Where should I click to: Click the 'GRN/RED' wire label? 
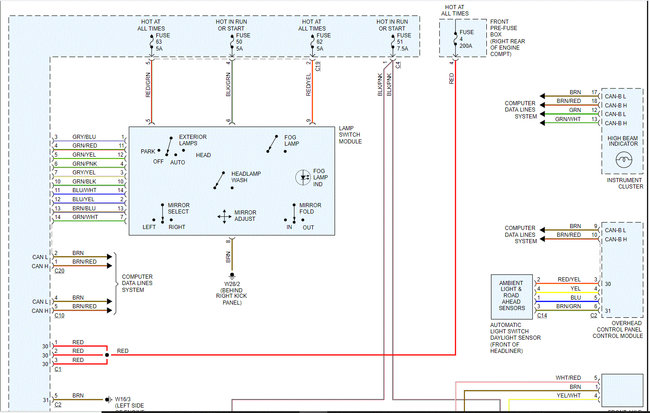(x=85, y=146)
